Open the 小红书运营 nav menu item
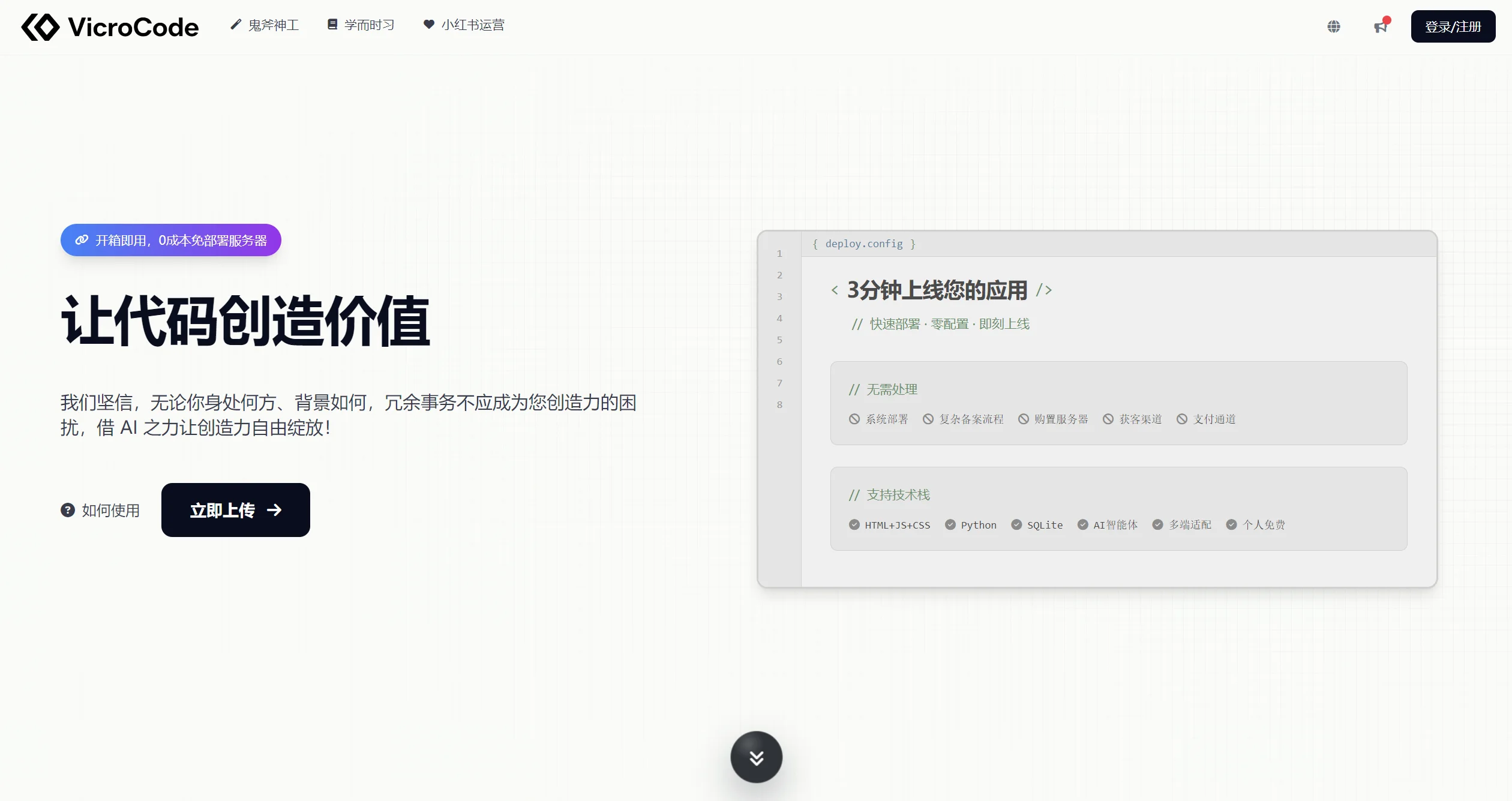The height and width of the screenshot is (801, 1512). coord(464,25)
